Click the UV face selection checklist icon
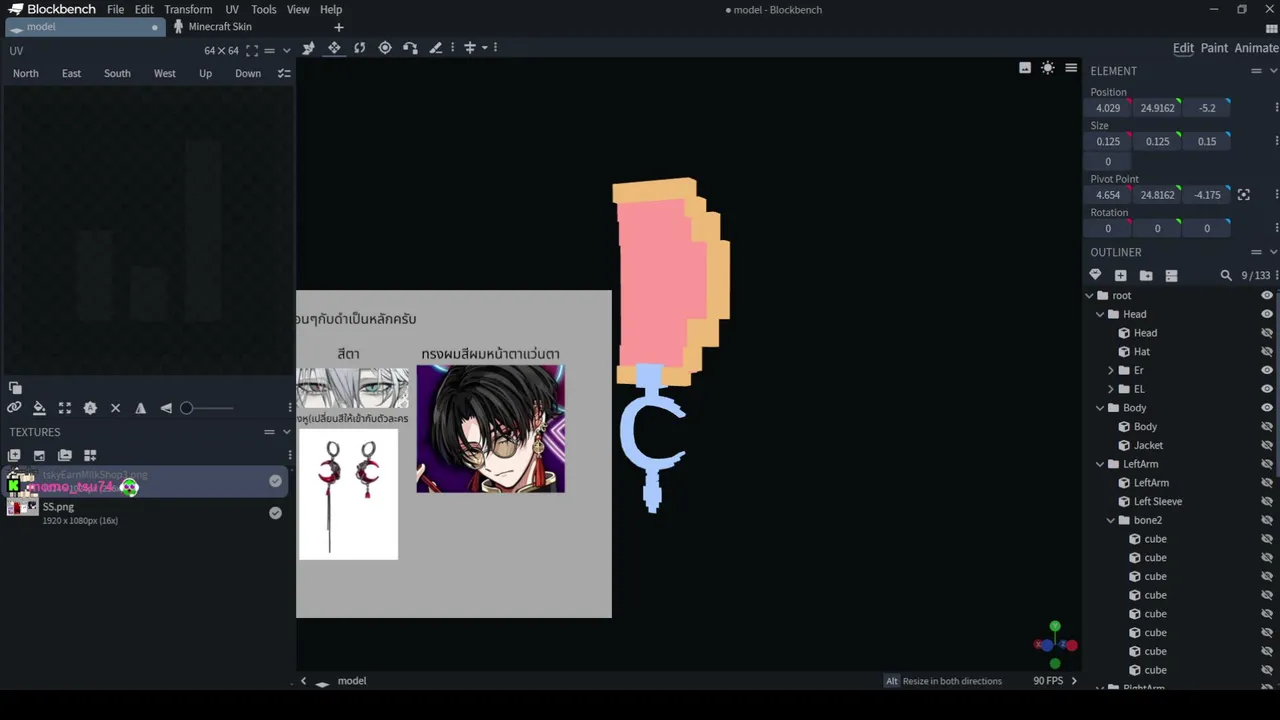 click(x=284, y=74)
